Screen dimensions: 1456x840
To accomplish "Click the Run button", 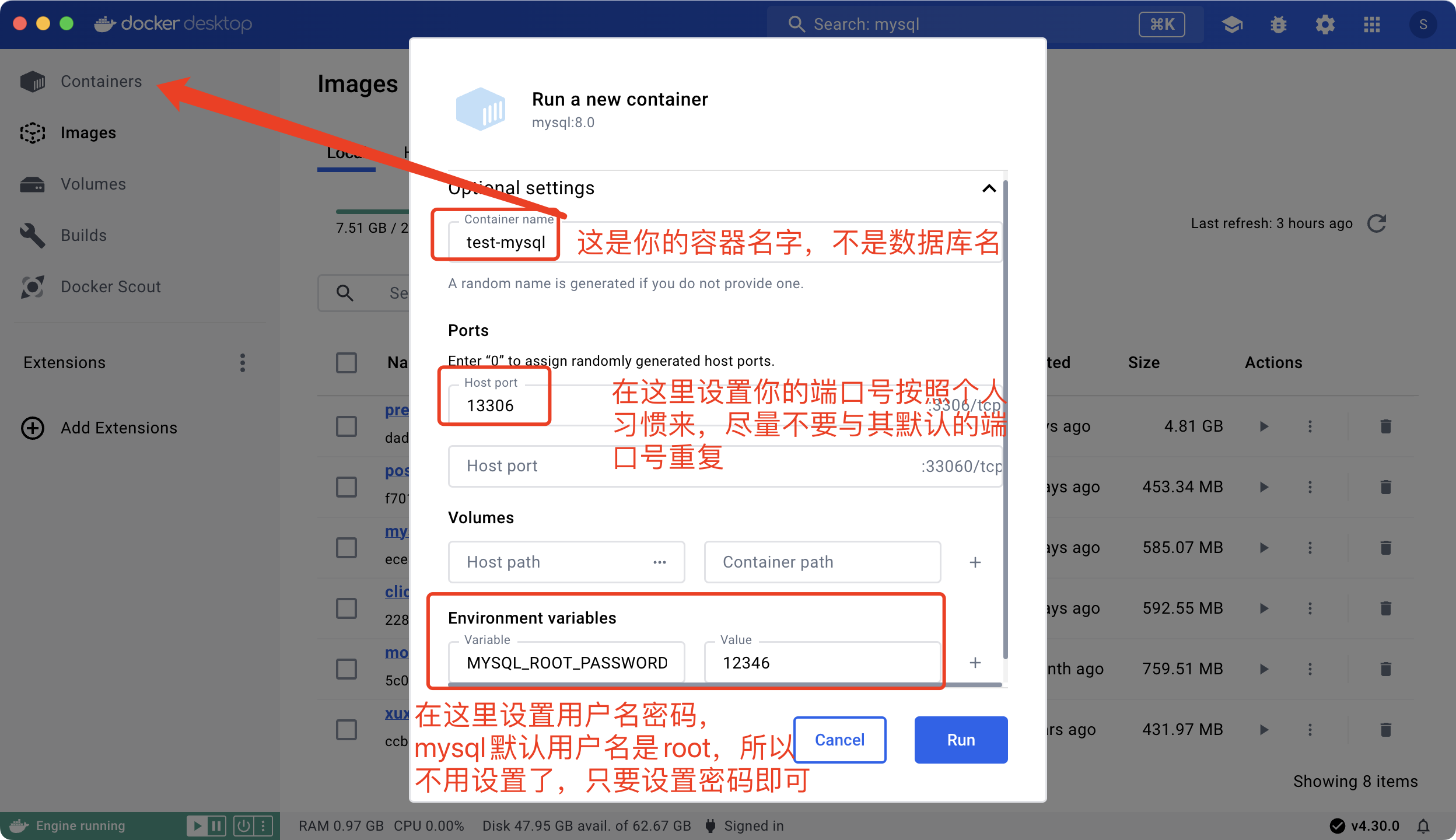I will click(x=961, y=740).
